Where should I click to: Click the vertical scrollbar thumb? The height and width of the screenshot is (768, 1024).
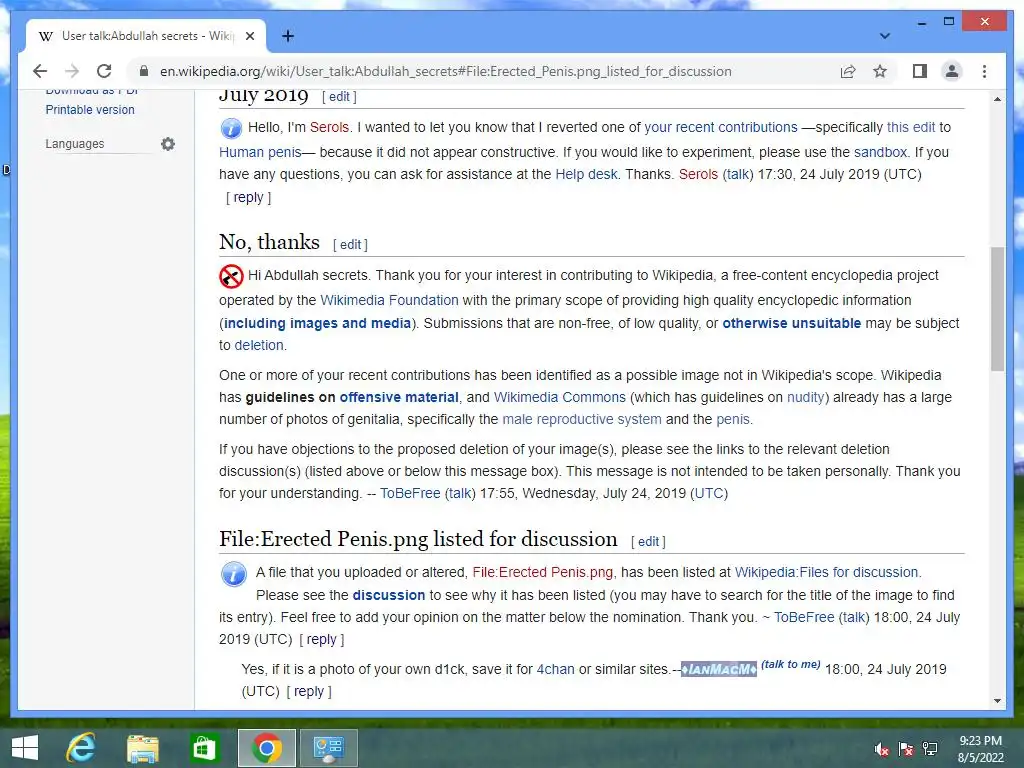coord(997,309)
